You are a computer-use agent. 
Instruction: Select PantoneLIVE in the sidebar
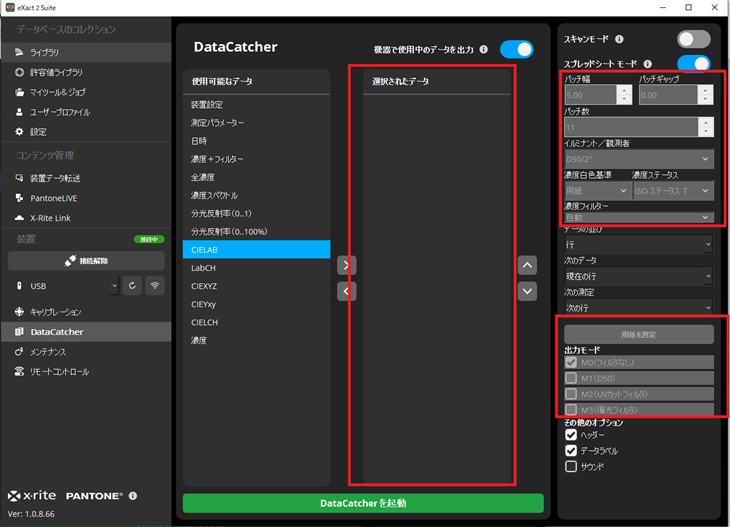(86, 198)
